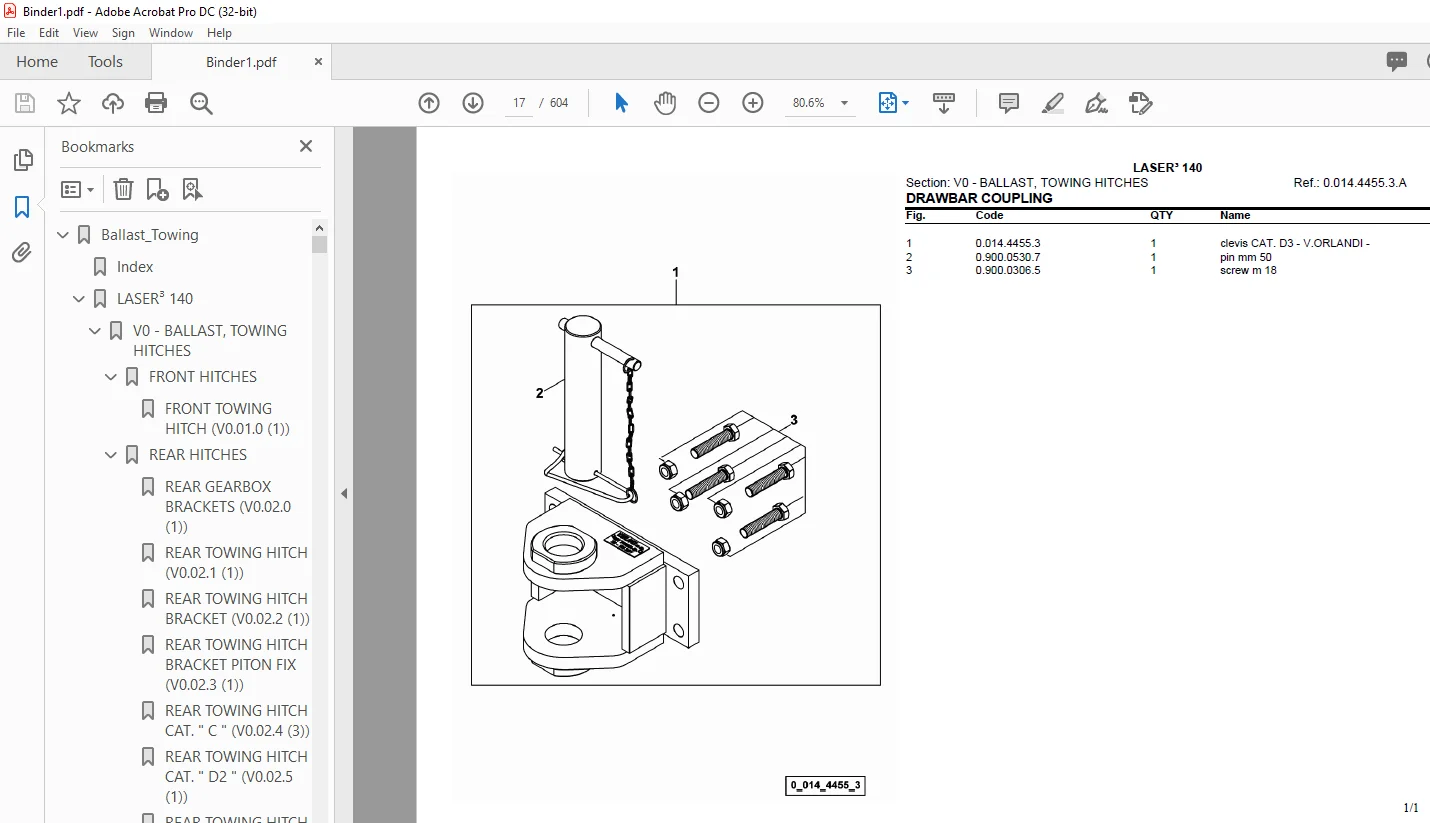1430x823 pixels.
Task: Add bookmark star icon in toolbar
Action: click(x=69, y=103)
